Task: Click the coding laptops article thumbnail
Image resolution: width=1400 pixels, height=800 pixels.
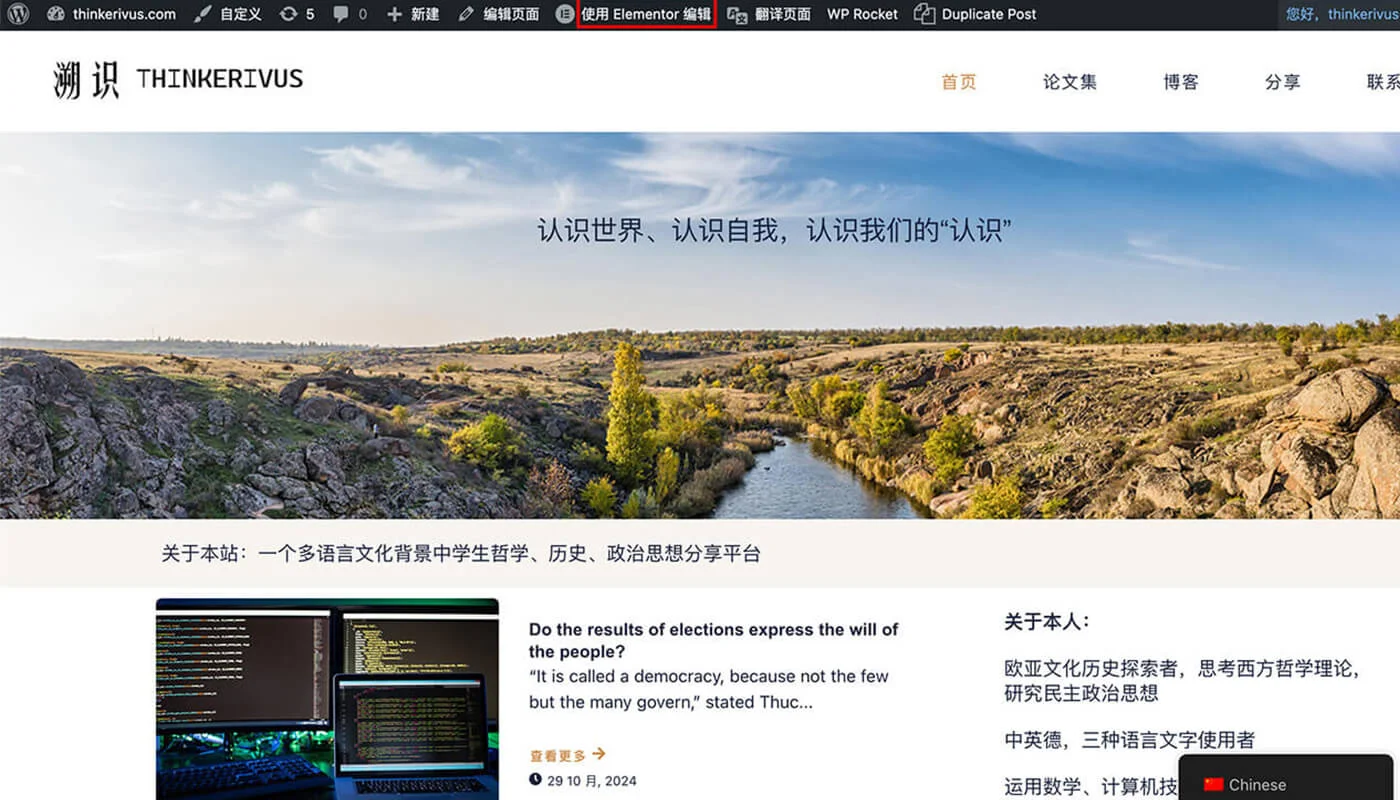Action: (x=327, y=700)
